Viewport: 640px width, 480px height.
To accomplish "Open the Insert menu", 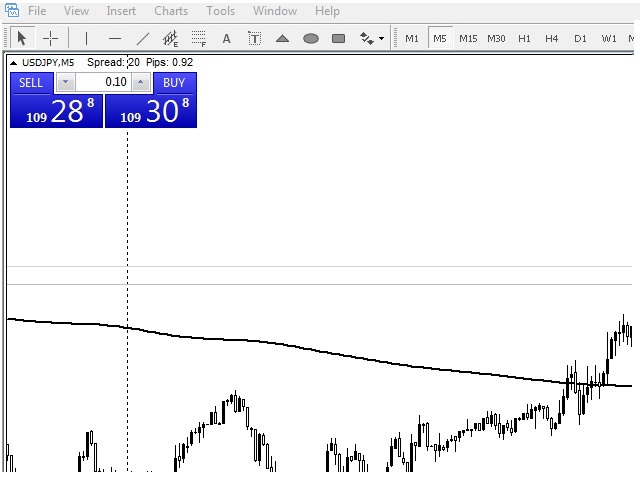I will tap(121, 11).
